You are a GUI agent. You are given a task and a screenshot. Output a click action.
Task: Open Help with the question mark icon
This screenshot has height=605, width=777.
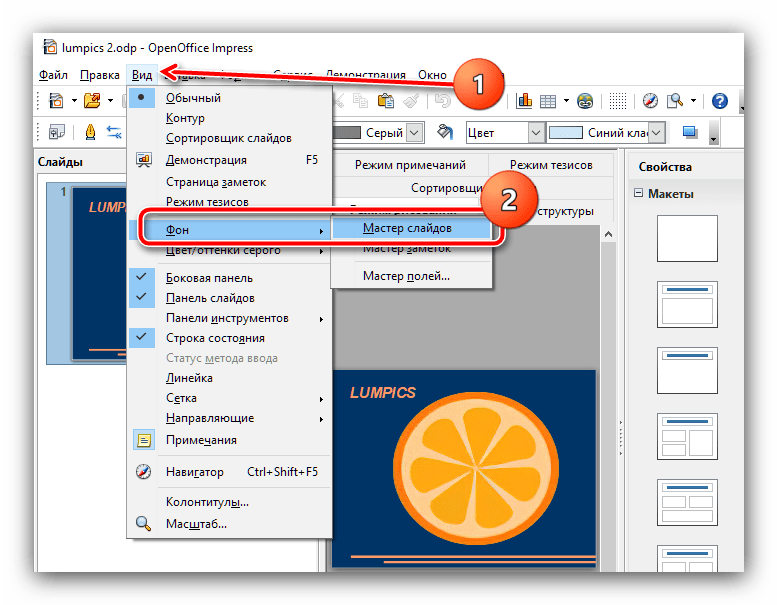[x=720, y=101]
